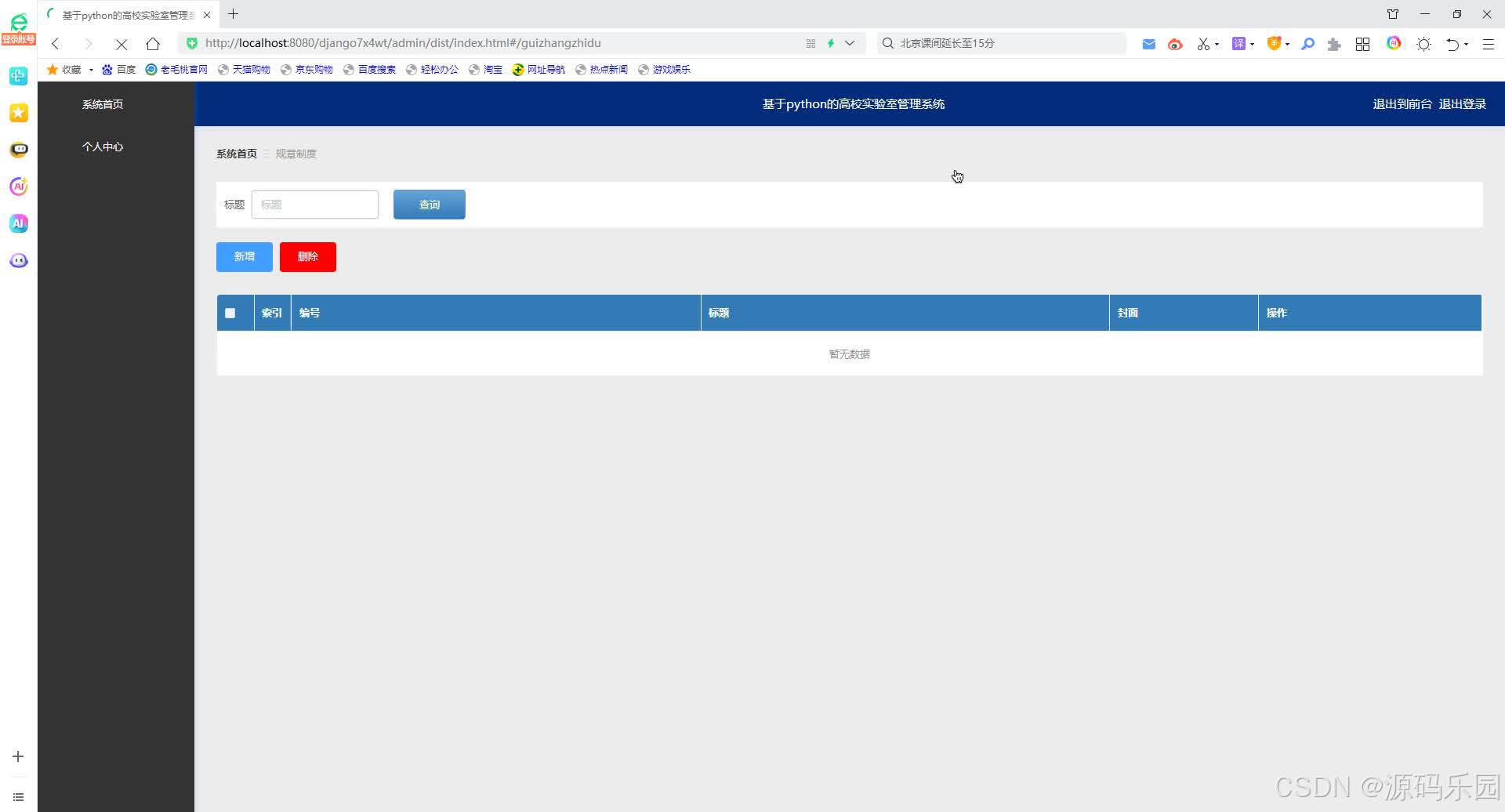Open the apps grid icon in toolbar
Screen dimensions: 1505x812
(1363, 44)
